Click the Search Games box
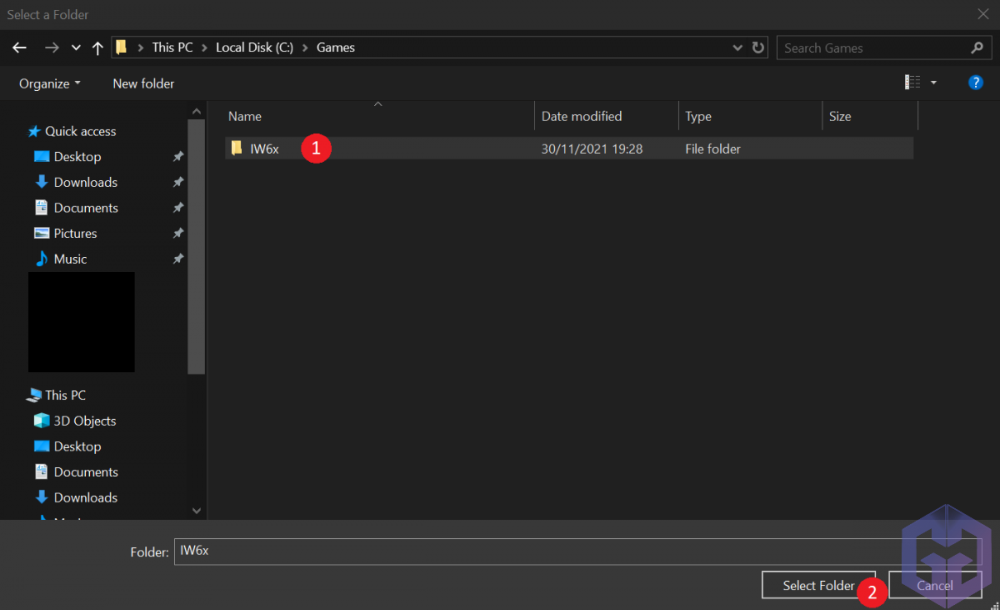Image resolution: width=1000 pixels, height=610 pixels. tap(870, 48)
